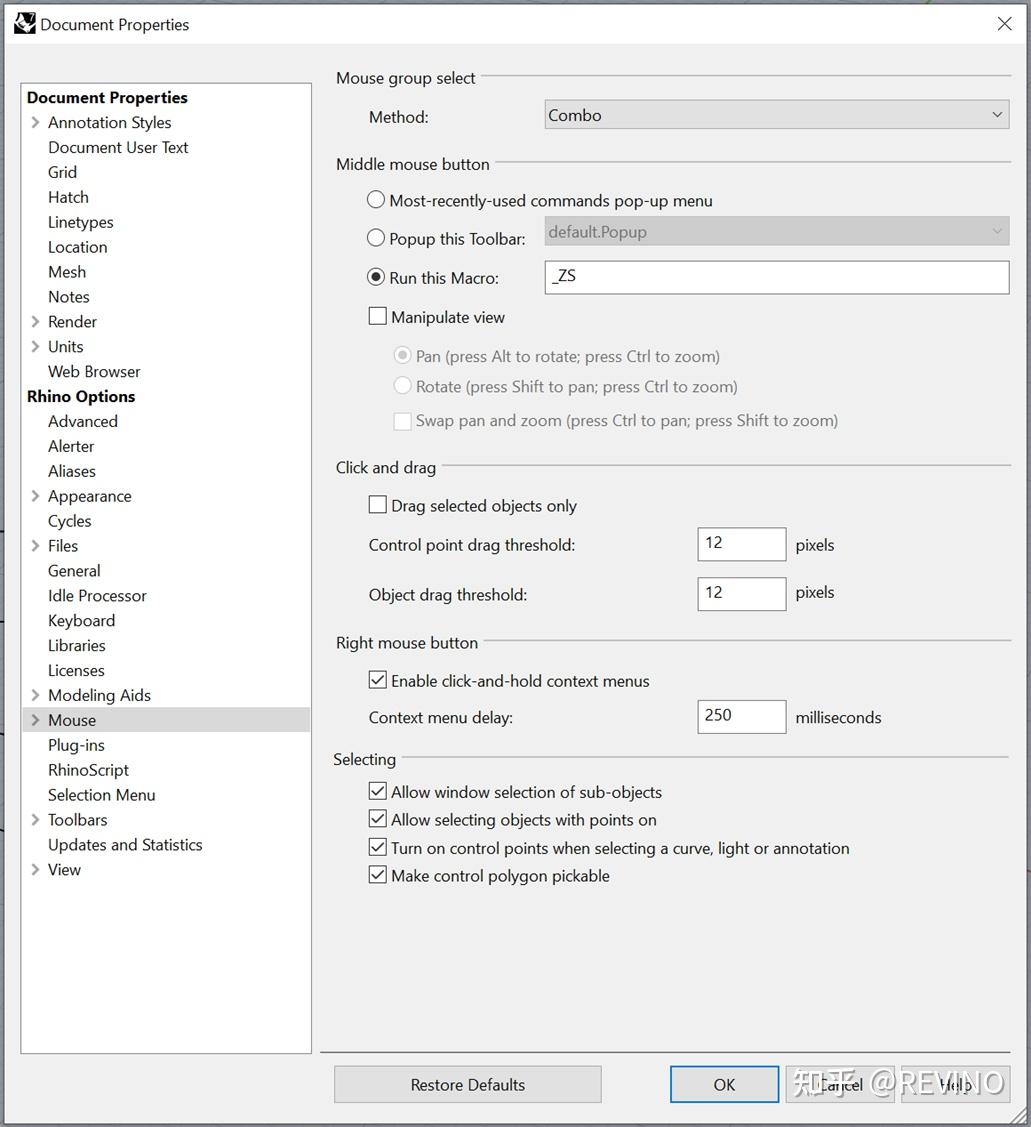Image resolution: width=1031 pixels, height=1127 pixels.
Task: Expand the Files tree node
Action: pos(35,546)
